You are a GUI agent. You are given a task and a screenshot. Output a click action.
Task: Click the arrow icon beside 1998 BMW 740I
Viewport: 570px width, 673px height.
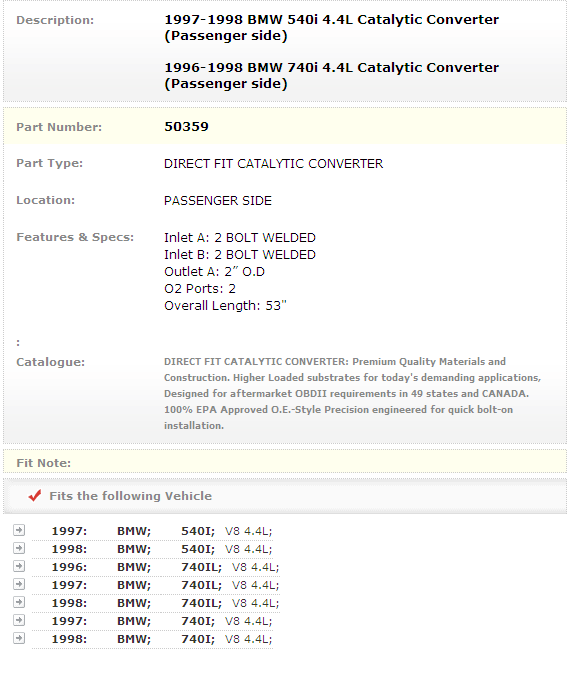[19, 638]
